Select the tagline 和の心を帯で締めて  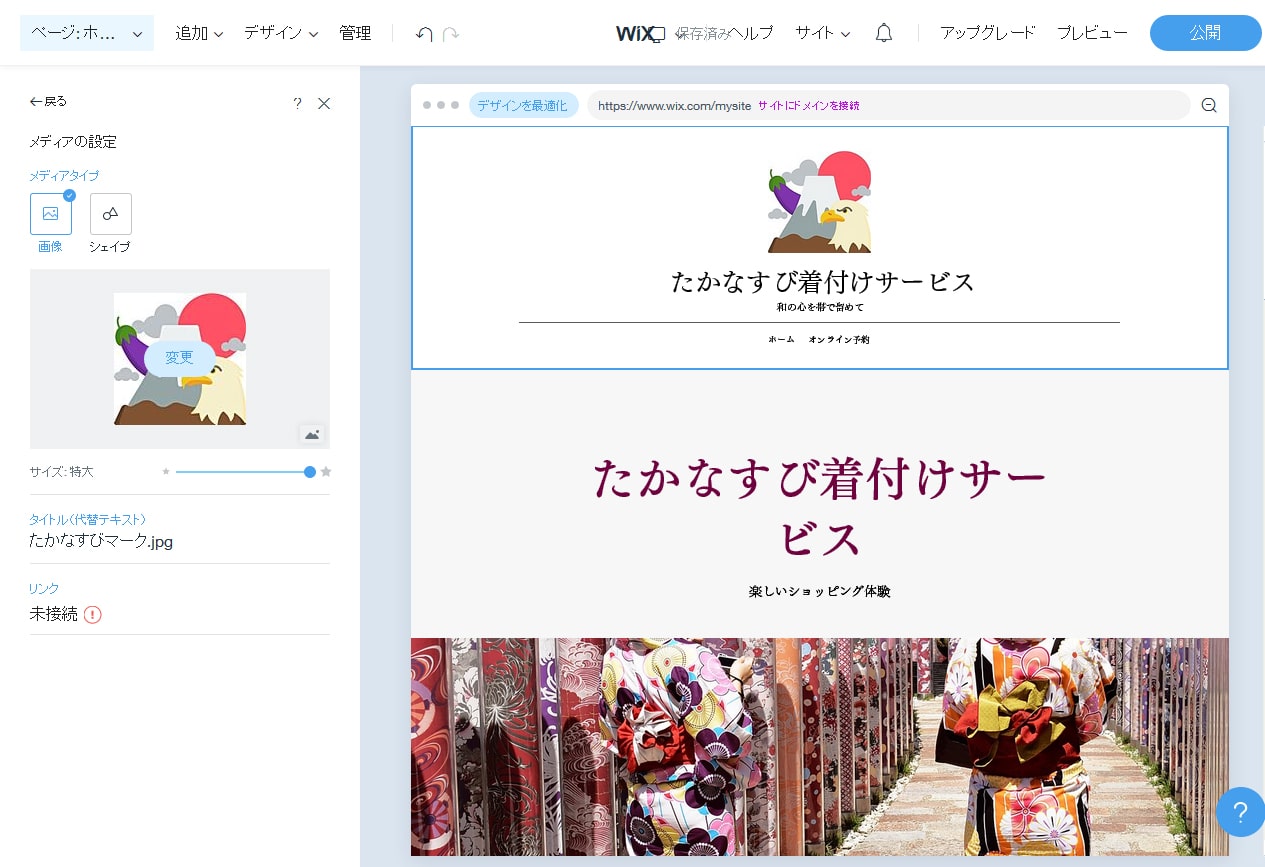(x=820, y=307)
